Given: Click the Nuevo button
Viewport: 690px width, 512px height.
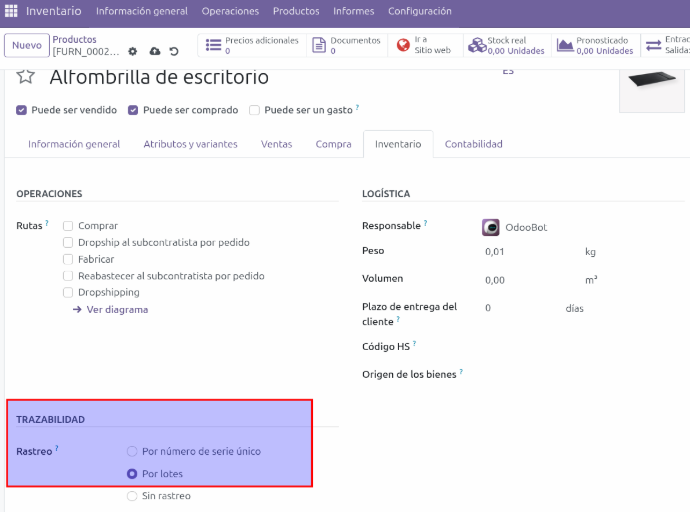Looking at the screenshot, I should [x=26, y=45].
